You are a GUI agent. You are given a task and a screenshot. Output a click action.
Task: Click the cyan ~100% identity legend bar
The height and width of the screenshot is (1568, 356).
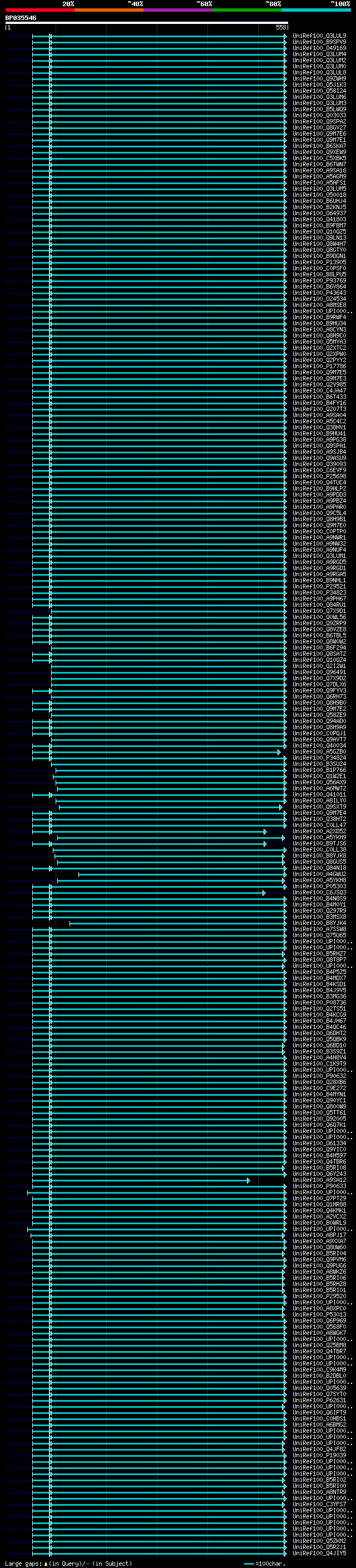pos(317,10)
